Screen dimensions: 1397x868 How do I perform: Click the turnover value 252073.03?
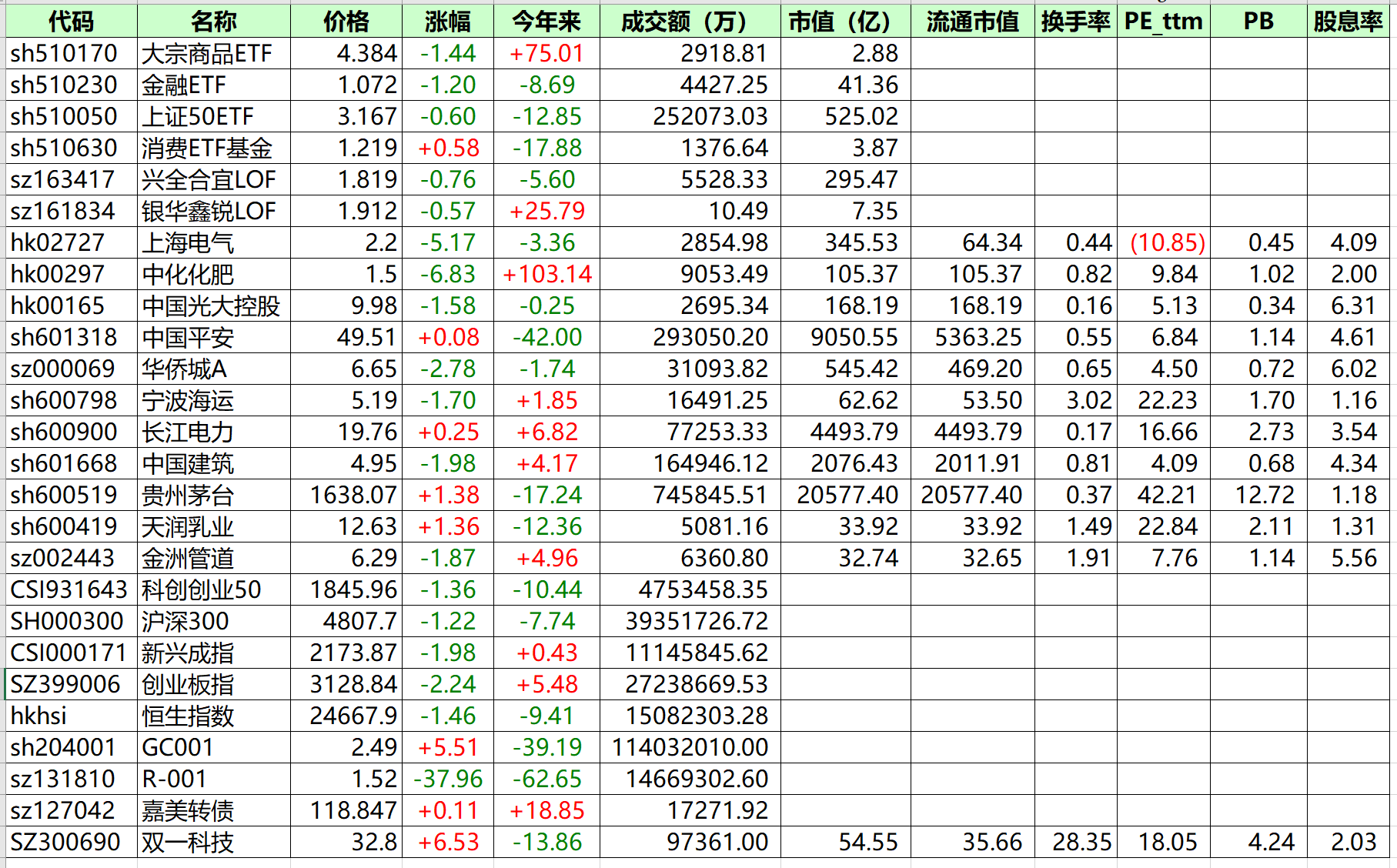tap(690, 116)
